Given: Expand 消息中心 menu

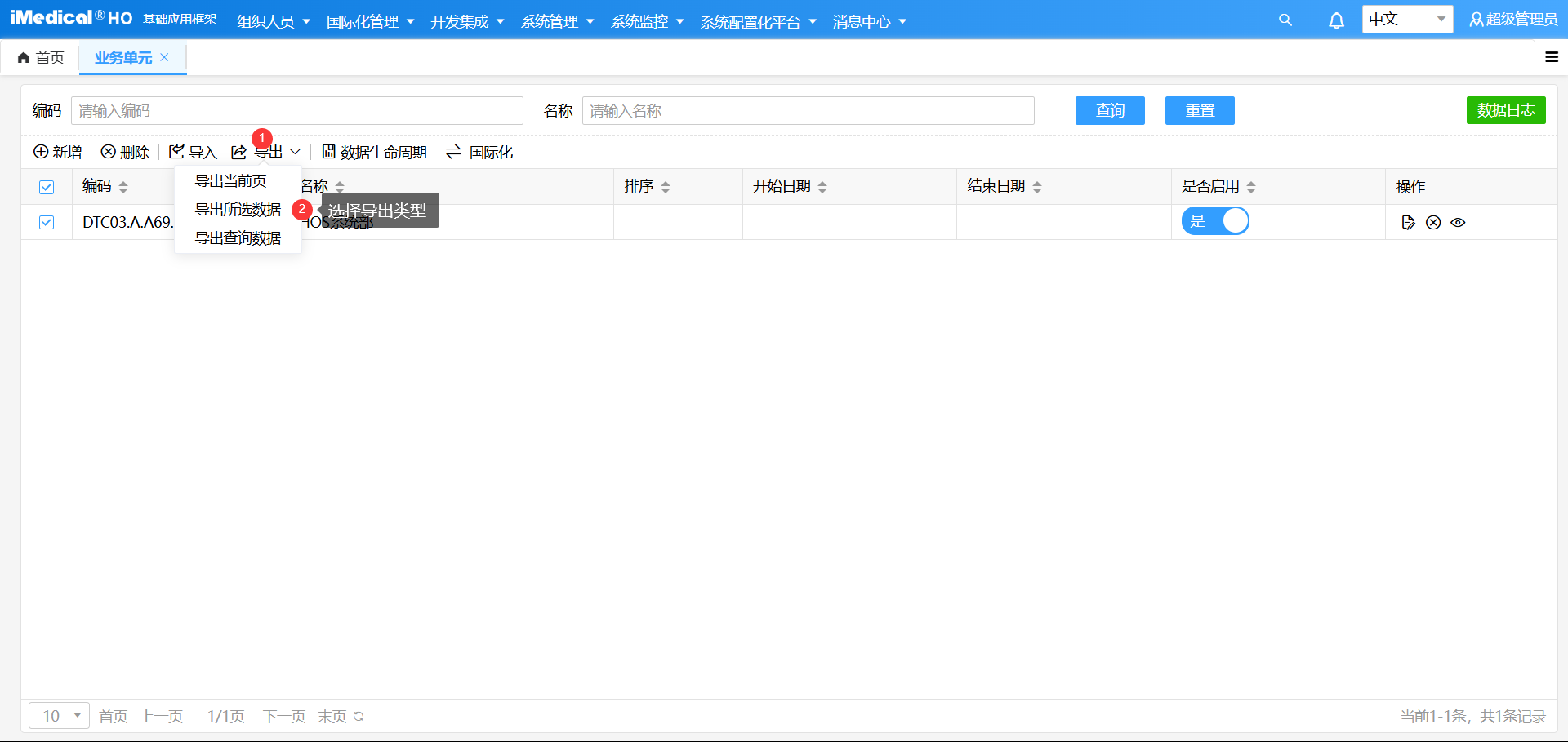Looking at the screenshot, I should [x=869, y=21].
